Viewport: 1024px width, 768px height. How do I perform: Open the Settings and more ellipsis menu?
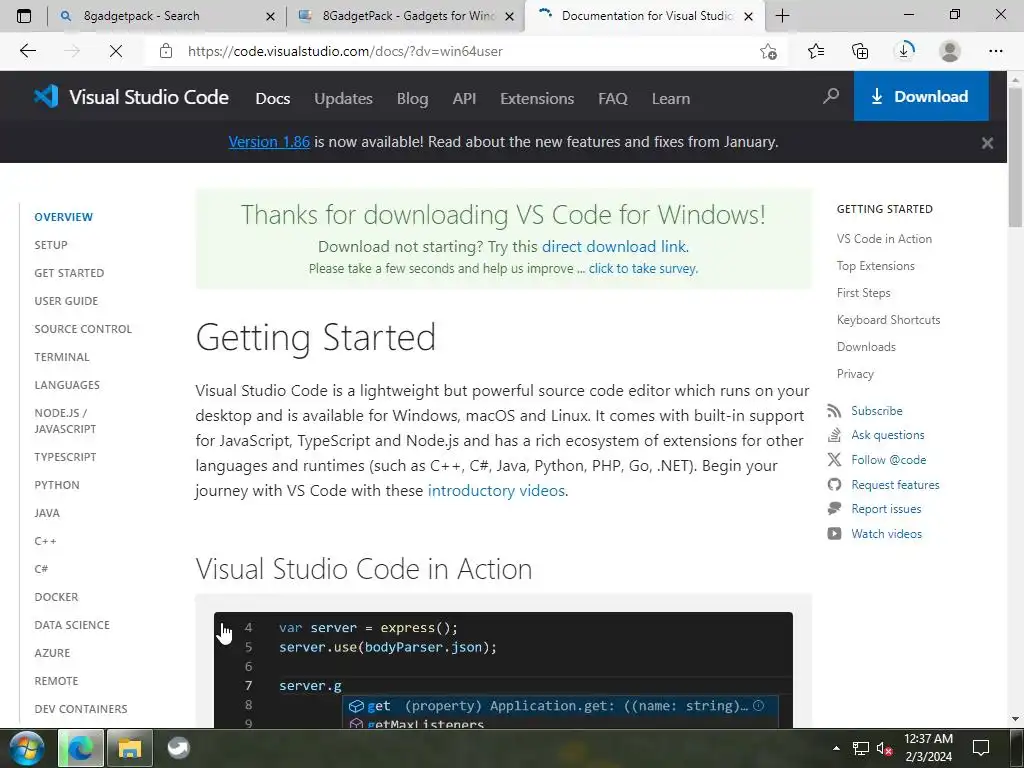[995, 51]
